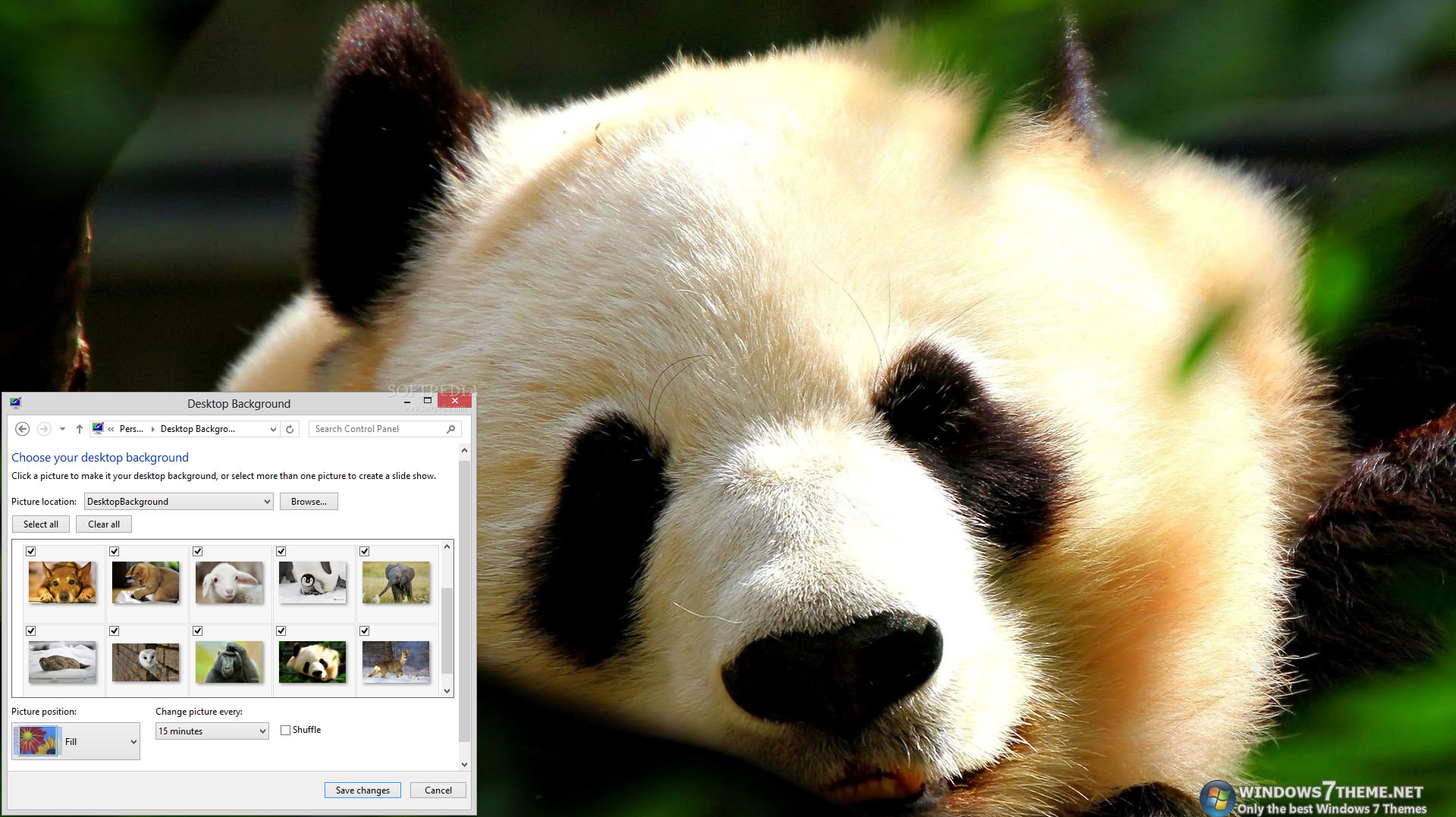Click the Refresh button in address bar
Screen dimensions: 1456x817
tap(290, 429)
